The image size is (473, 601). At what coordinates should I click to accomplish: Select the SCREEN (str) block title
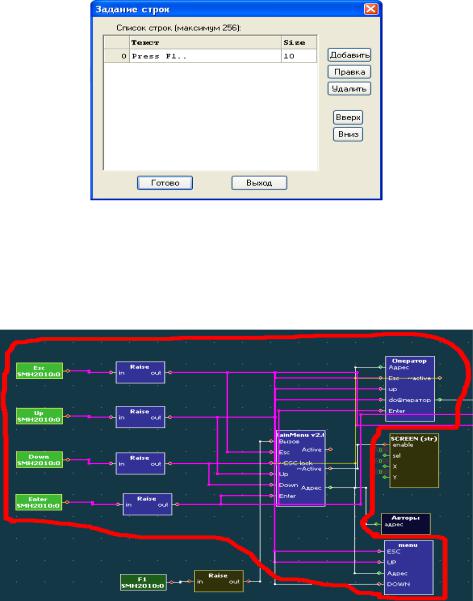[x=414, y=438]
